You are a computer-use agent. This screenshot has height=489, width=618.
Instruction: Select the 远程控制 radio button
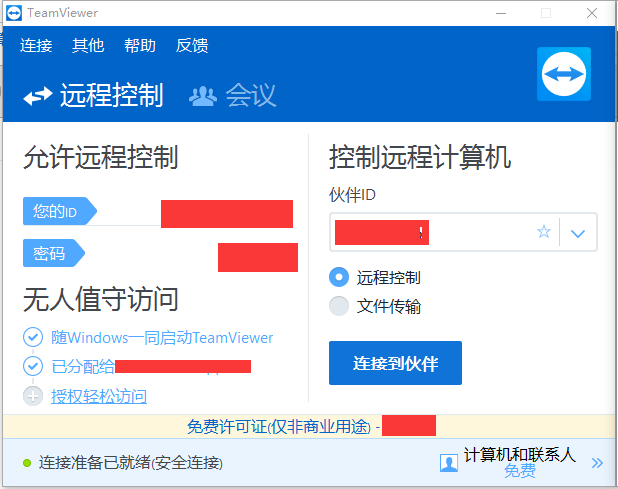click(x=339, y=277)
